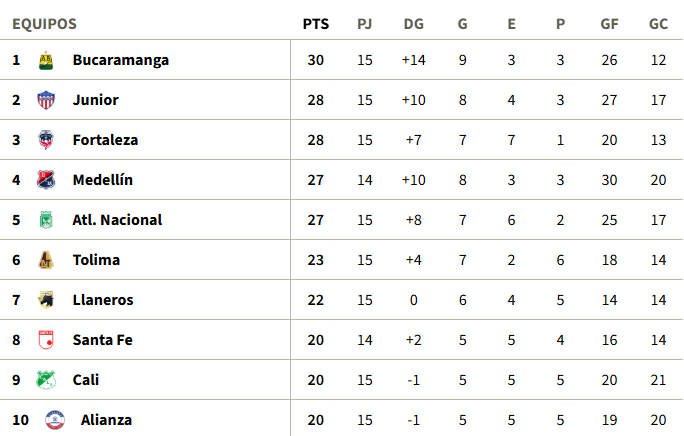The height and width of the screenshot is (436, 684).
Task: Click the Alianza team crest icon
Action: click(54, 420)
